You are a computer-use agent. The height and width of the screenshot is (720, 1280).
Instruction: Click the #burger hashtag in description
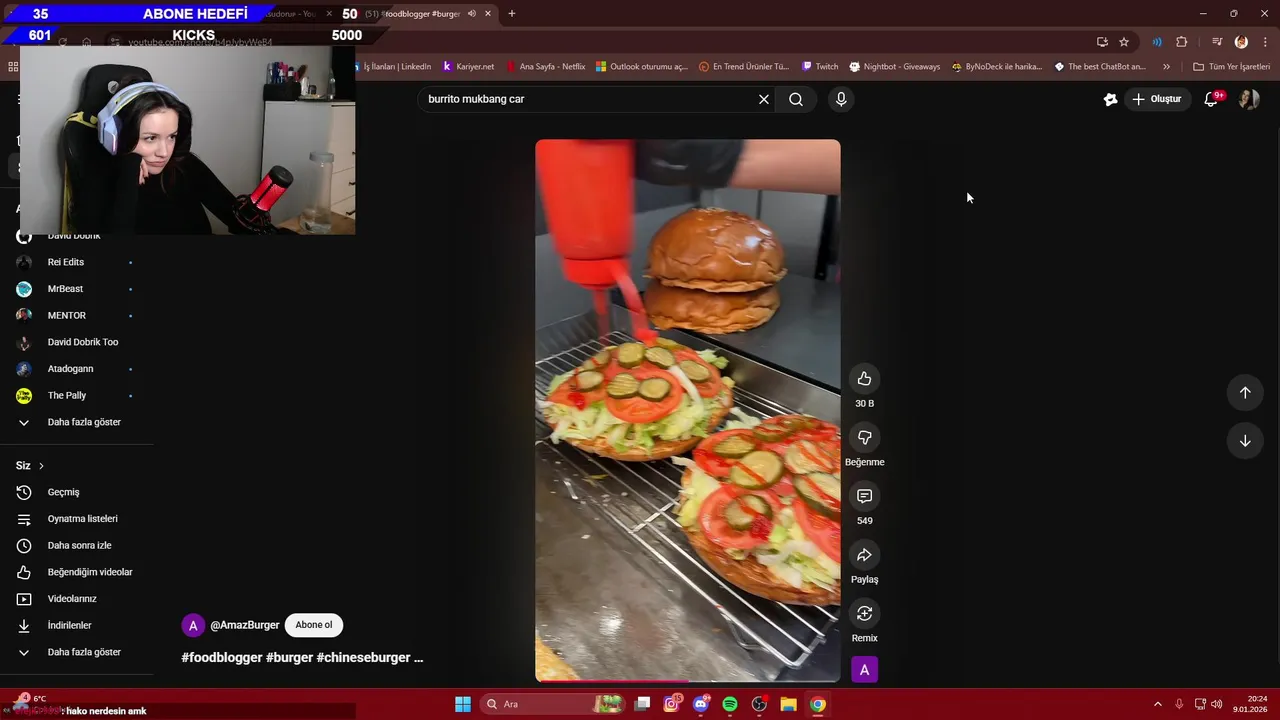[289, 657]
